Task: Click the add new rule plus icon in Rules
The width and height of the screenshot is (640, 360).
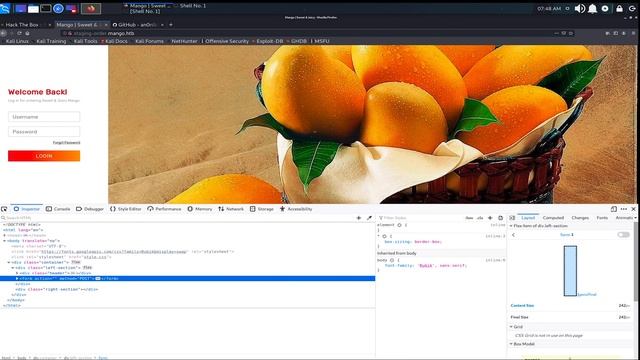Action: [x=490, y=218]
